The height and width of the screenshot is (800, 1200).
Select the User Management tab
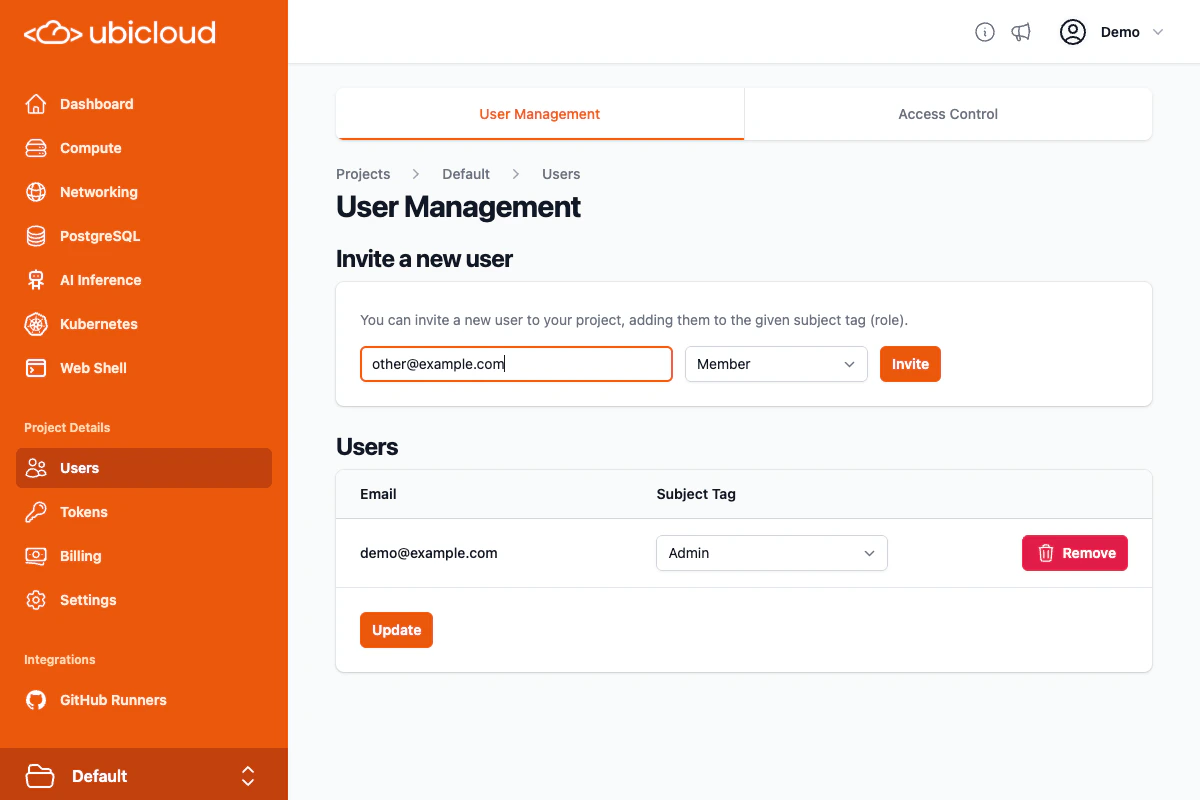coord(539,114)
